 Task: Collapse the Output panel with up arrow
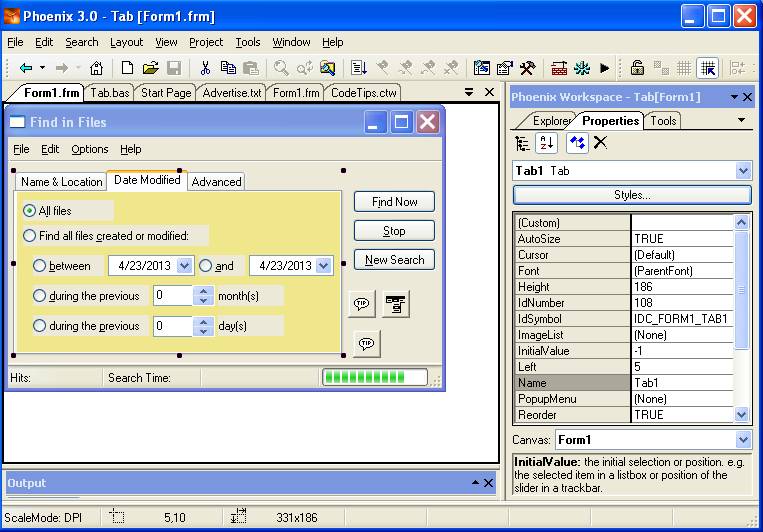click(x=475, y=482)
